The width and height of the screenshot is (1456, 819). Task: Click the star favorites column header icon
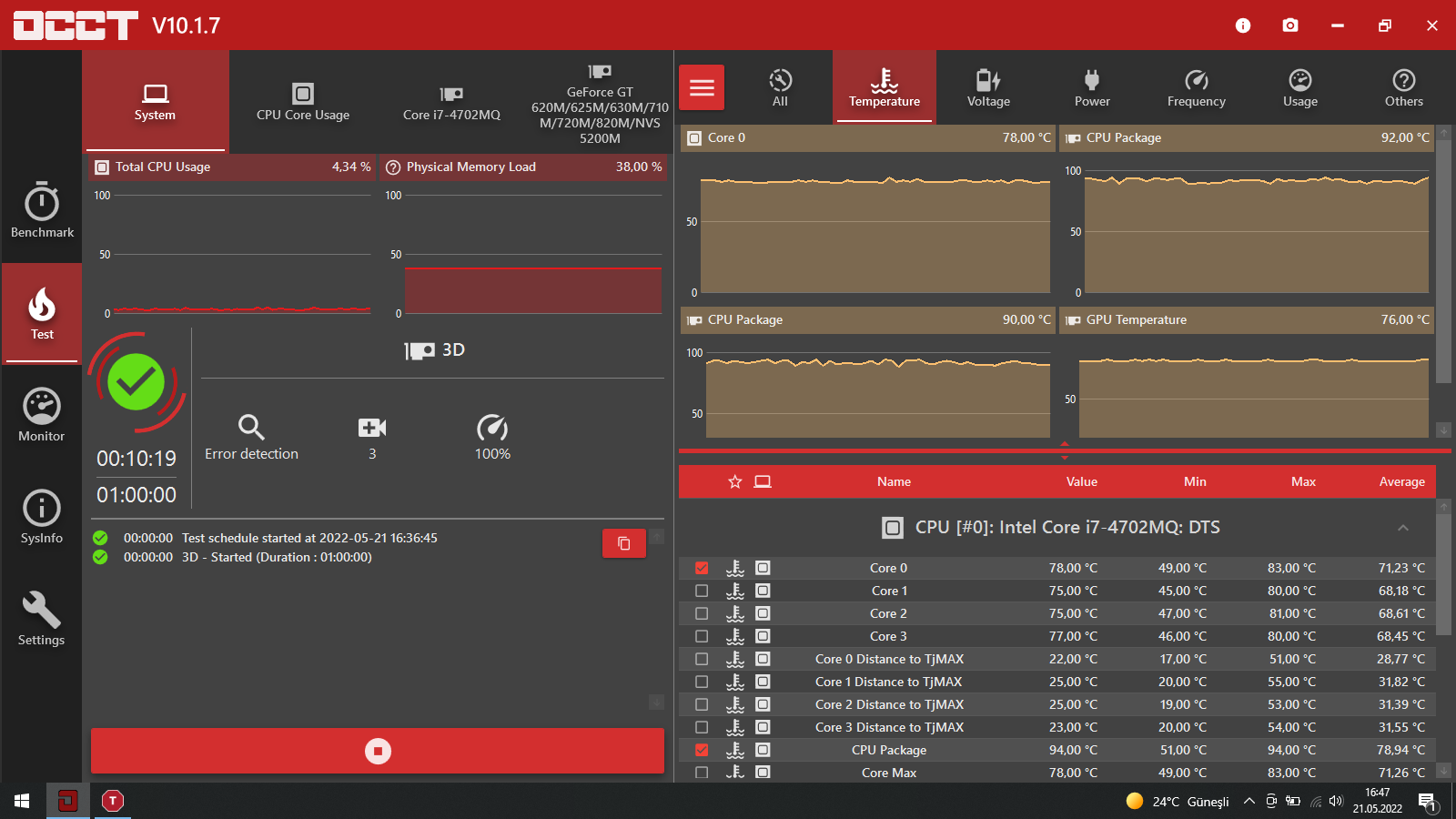(735, 481)
